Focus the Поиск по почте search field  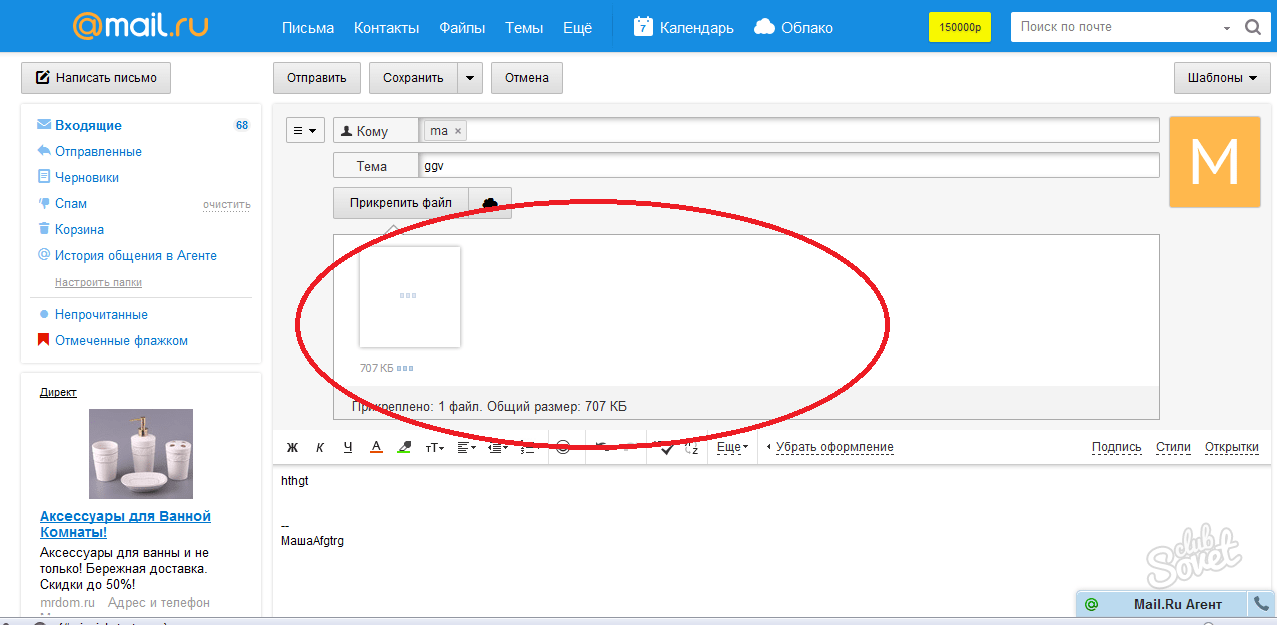pos(1115,27)
